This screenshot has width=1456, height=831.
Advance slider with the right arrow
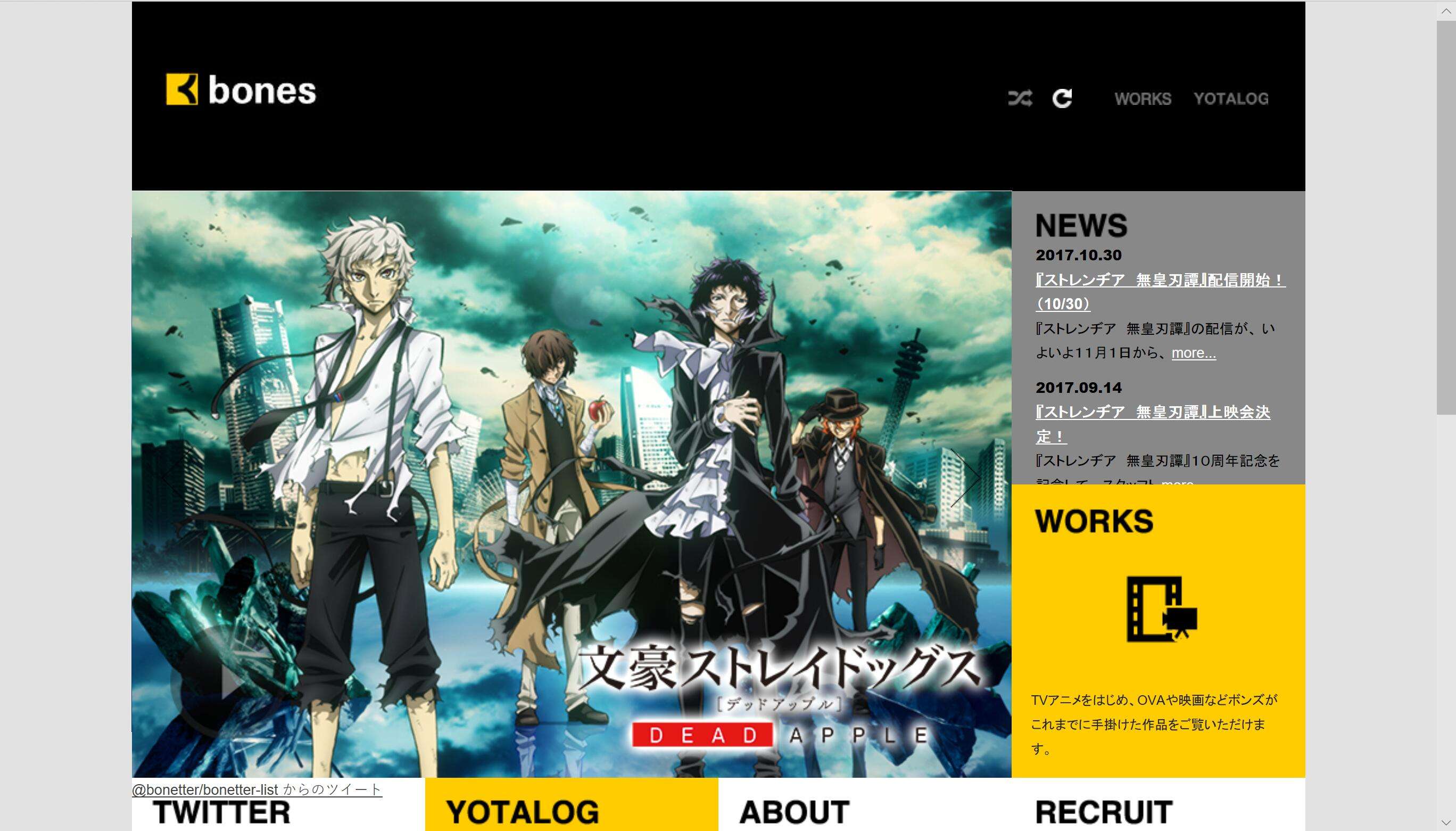966,478
